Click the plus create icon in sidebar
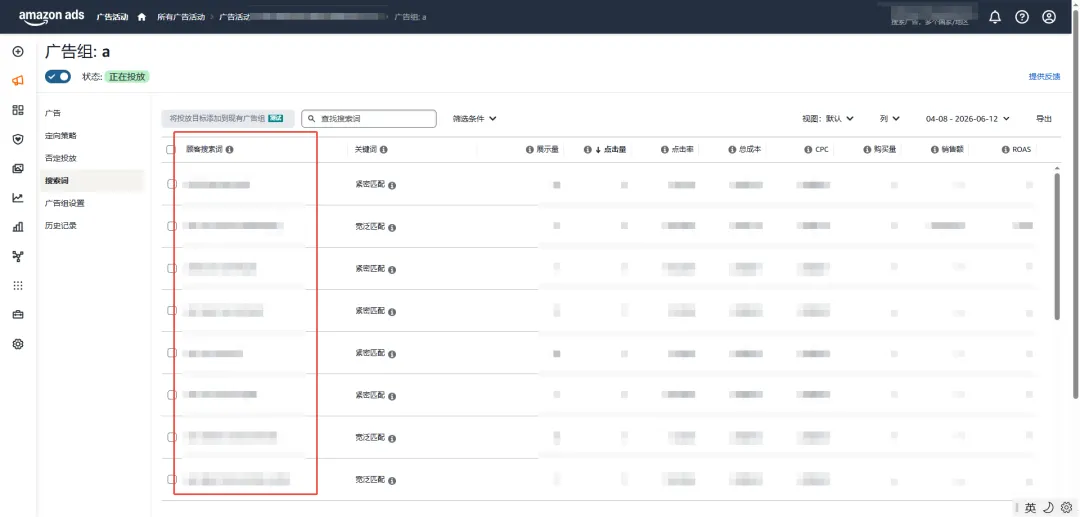 [x=18, y=52]
